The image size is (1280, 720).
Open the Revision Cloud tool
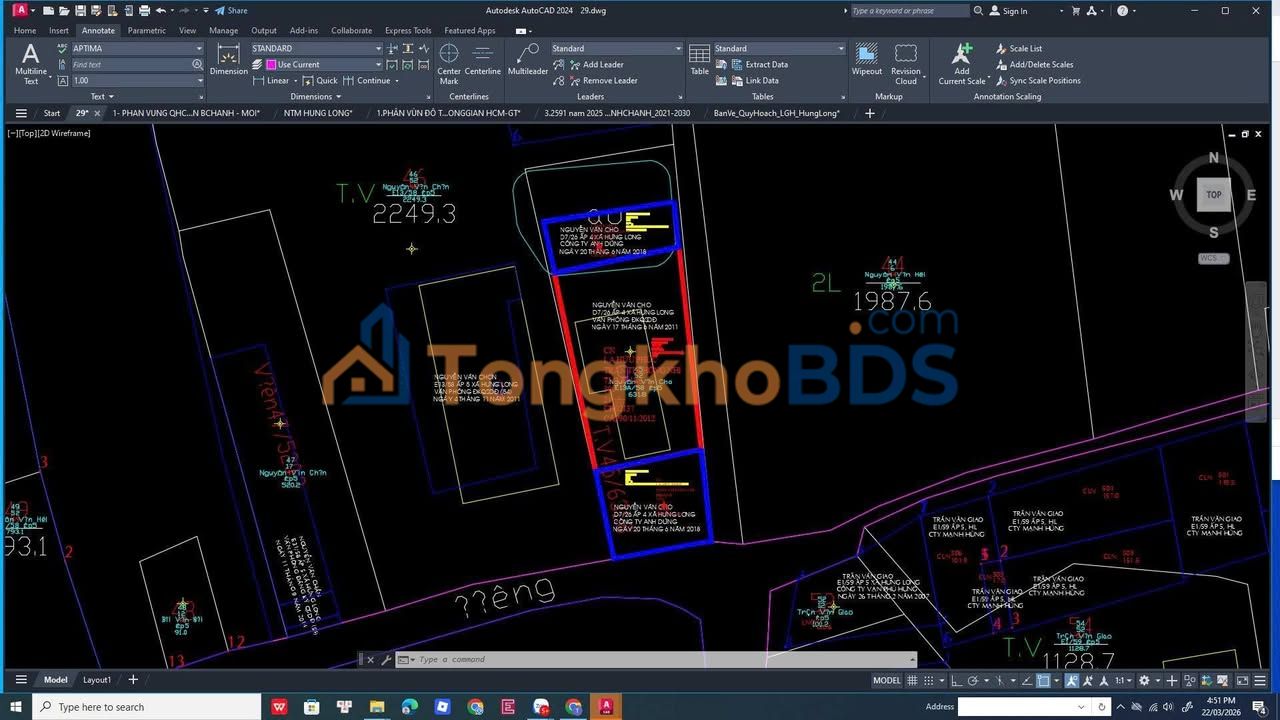(x=905, y=58)
